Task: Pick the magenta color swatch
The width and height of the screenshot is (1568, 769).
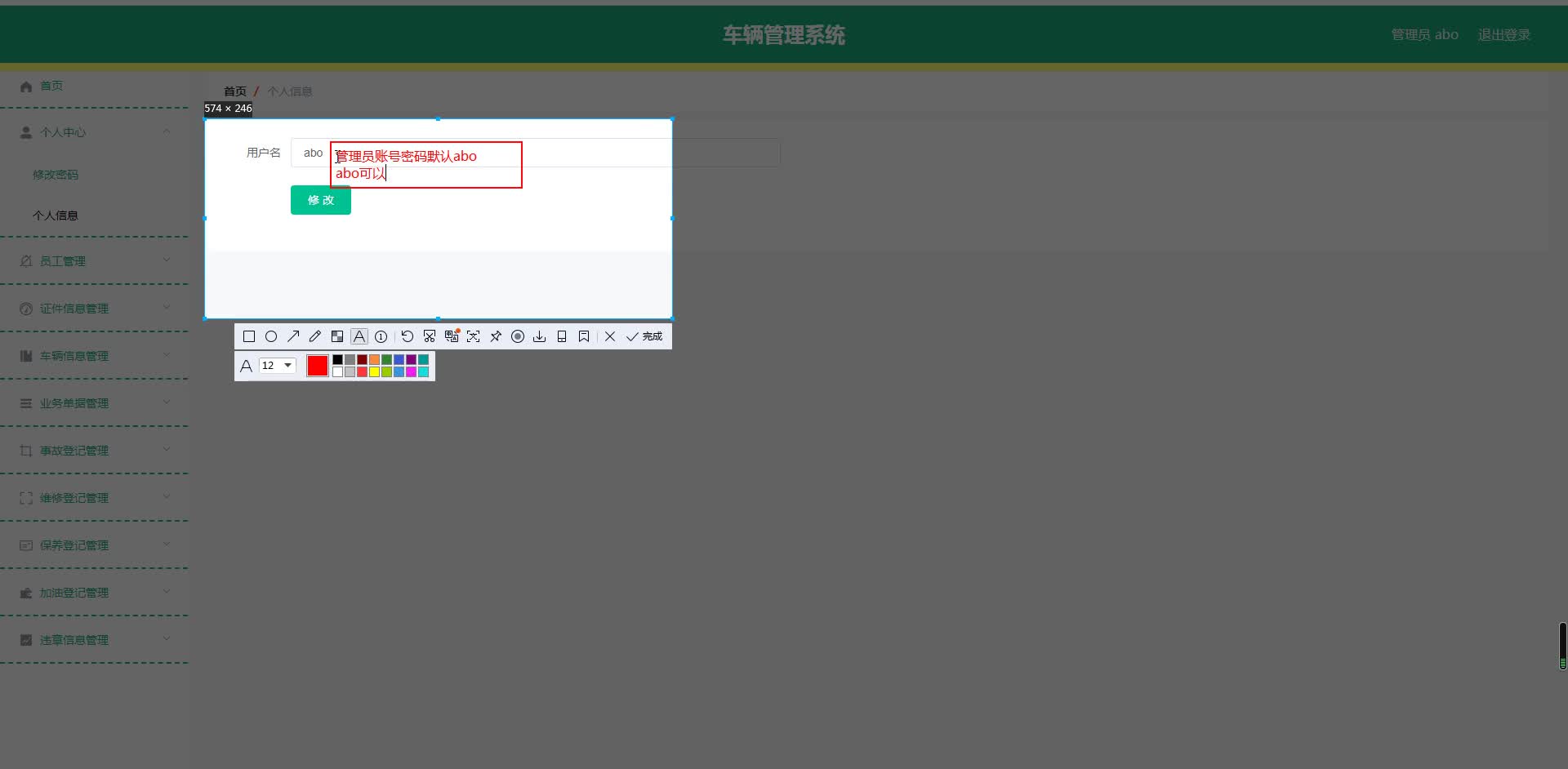Action: pyautogui.click(x=411, y=372)
